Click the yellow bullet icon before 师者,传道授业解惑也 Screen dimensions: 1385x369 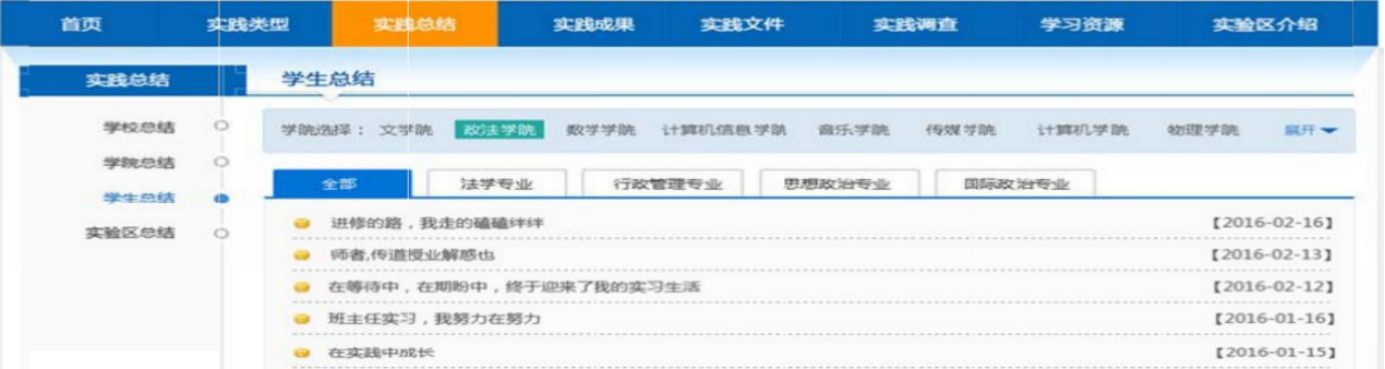click(x=302, y=256)
